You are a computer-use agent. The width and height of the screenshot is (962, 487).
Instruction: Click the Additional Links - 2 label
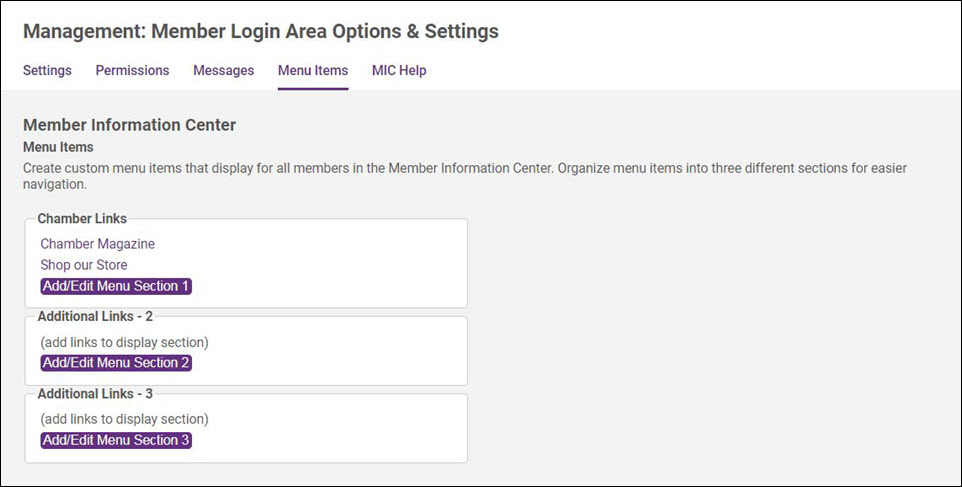pyautogui.click(x=94, y=316)
